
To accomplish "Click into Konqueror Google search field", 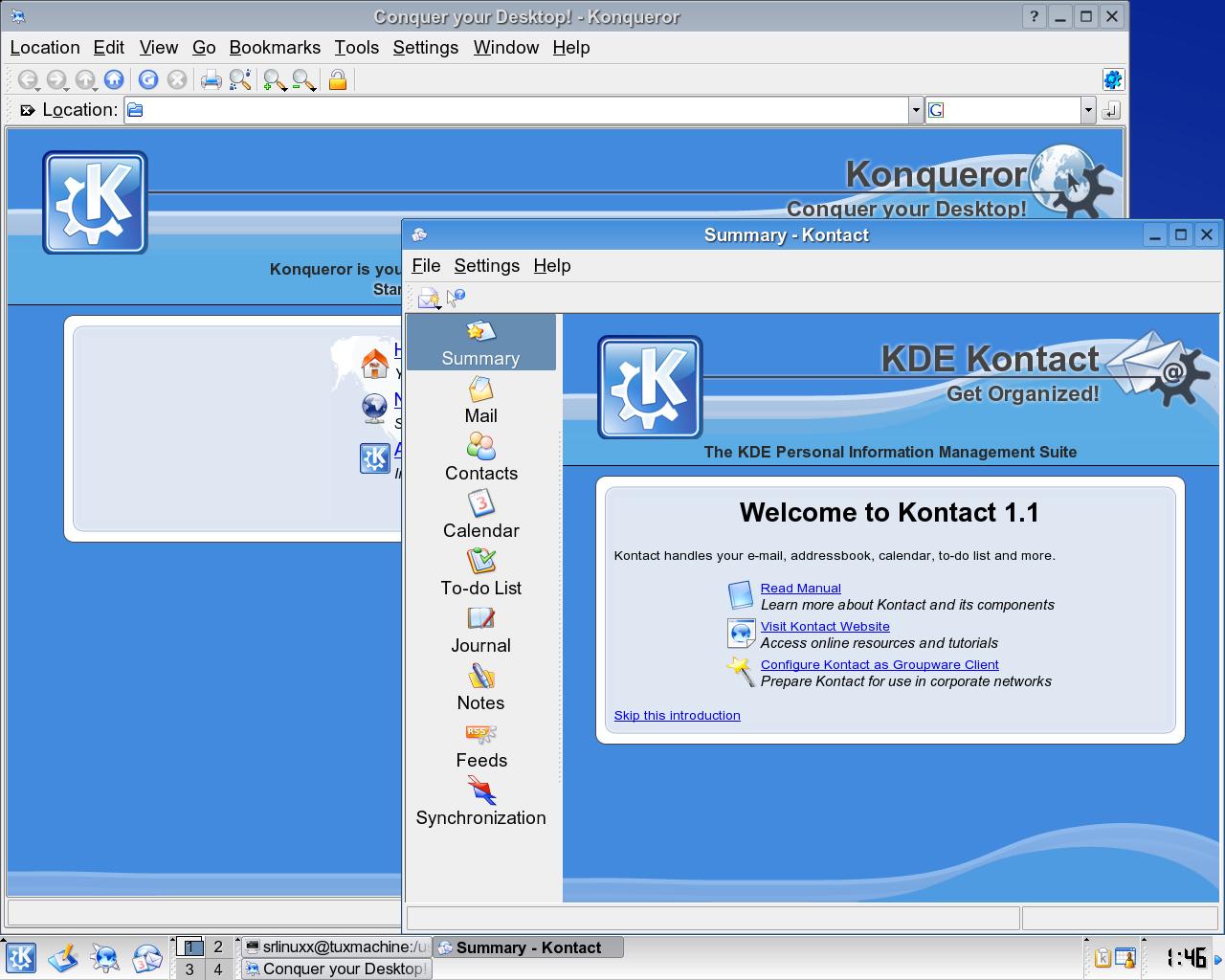I will click(1004, 110).
